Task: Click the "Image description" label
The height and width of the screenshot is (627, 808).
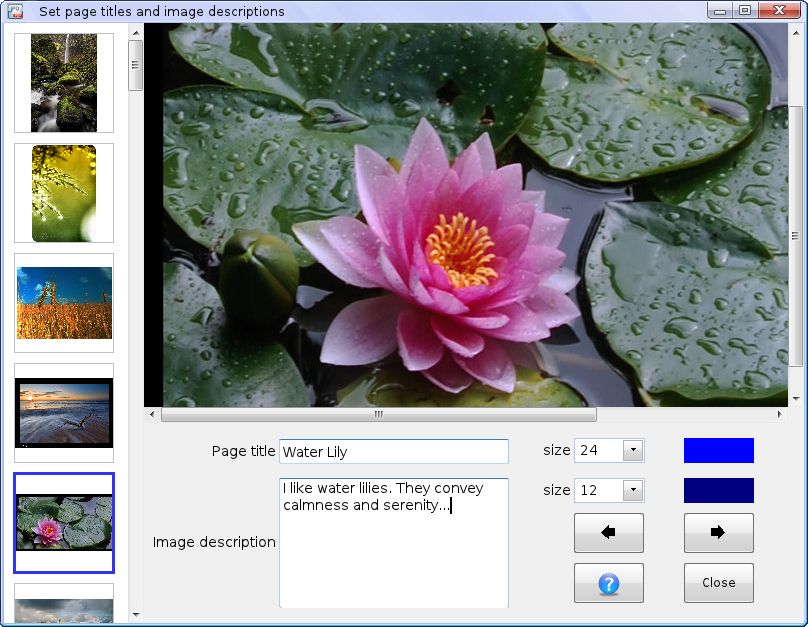Action: coord(214,542)
